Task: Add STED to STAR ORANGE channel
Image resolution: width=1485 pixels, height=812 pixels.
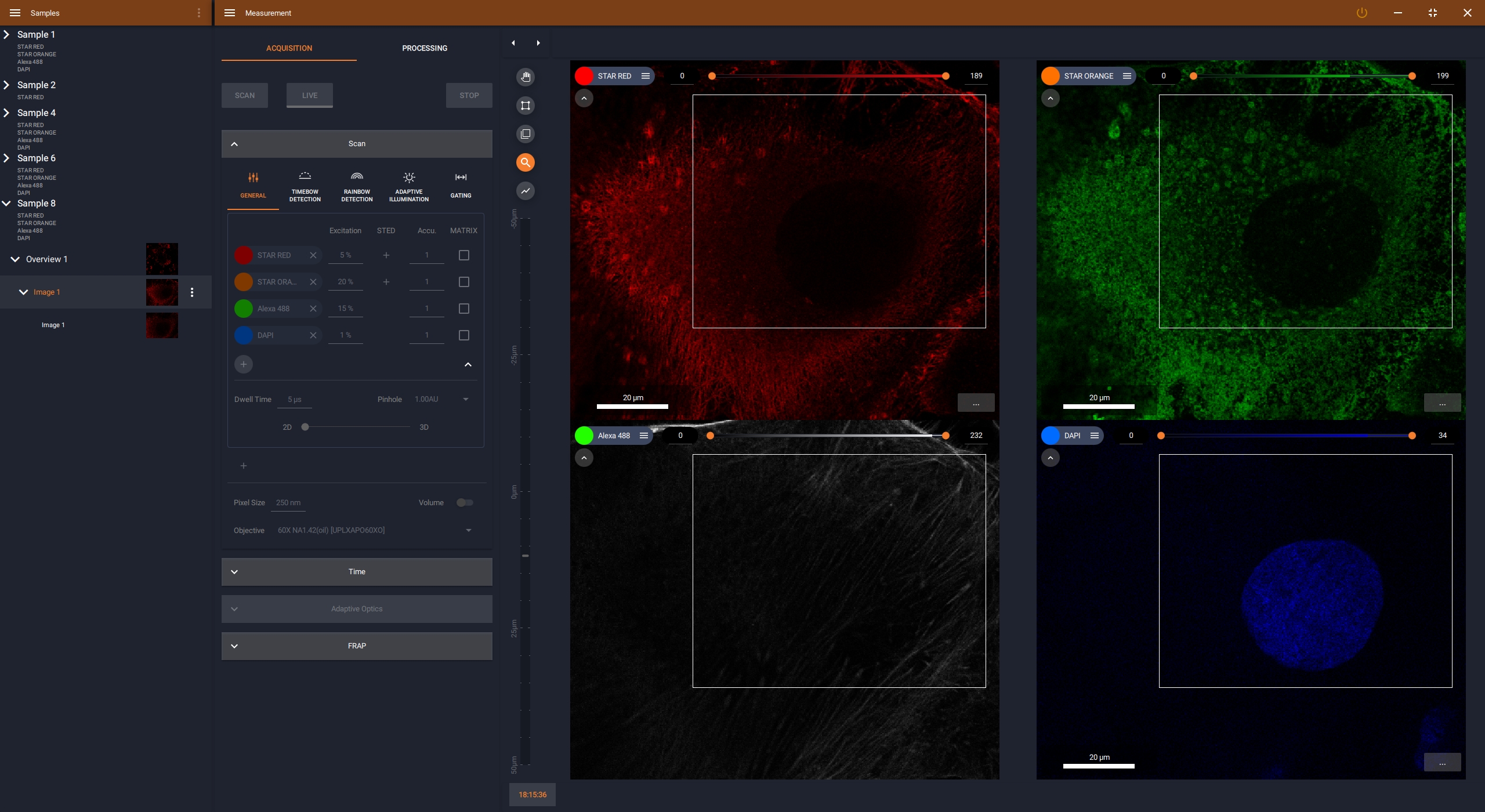Action: click(x=386, y=282)
